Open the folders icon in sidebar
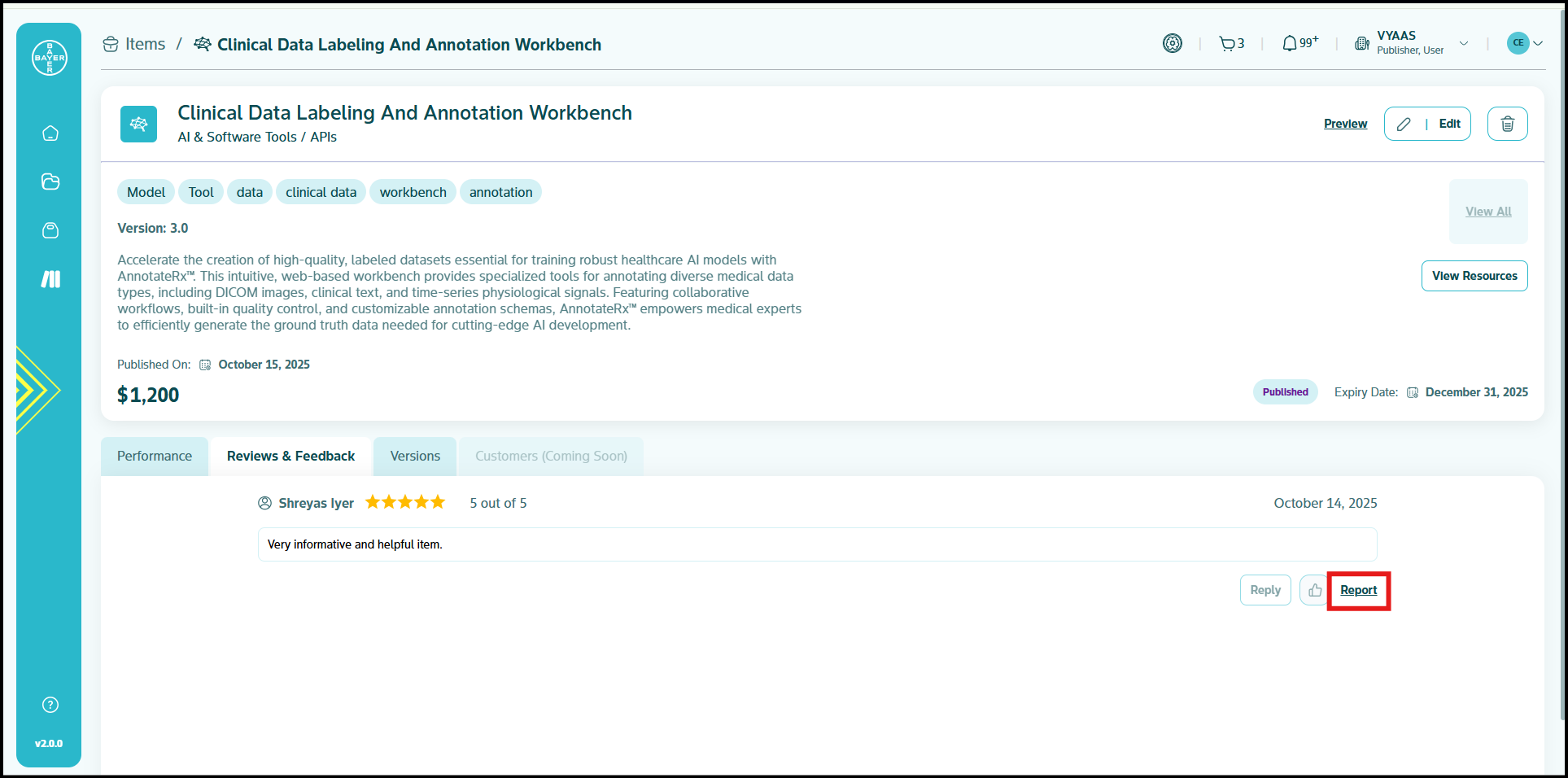1568x778 pixels. 50,181
